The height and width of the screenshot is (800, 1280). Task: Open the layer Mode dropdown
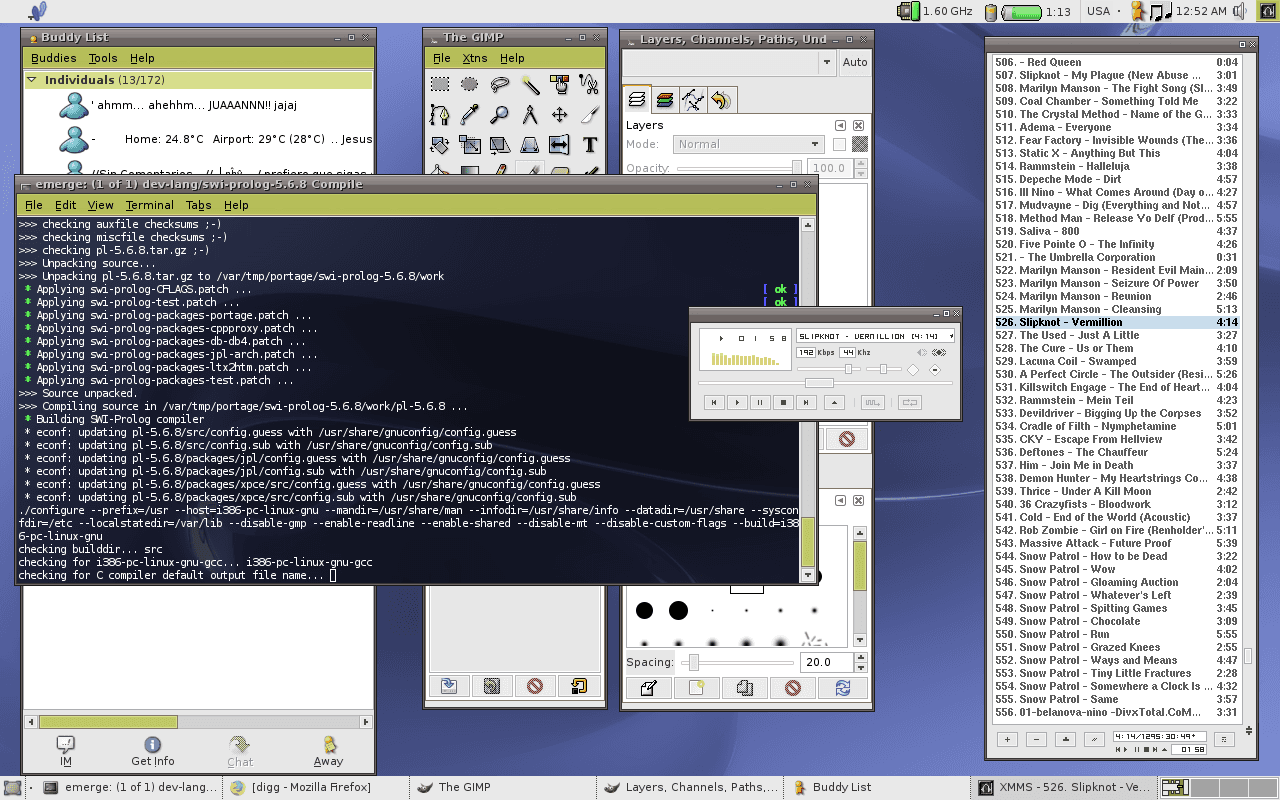748,144
